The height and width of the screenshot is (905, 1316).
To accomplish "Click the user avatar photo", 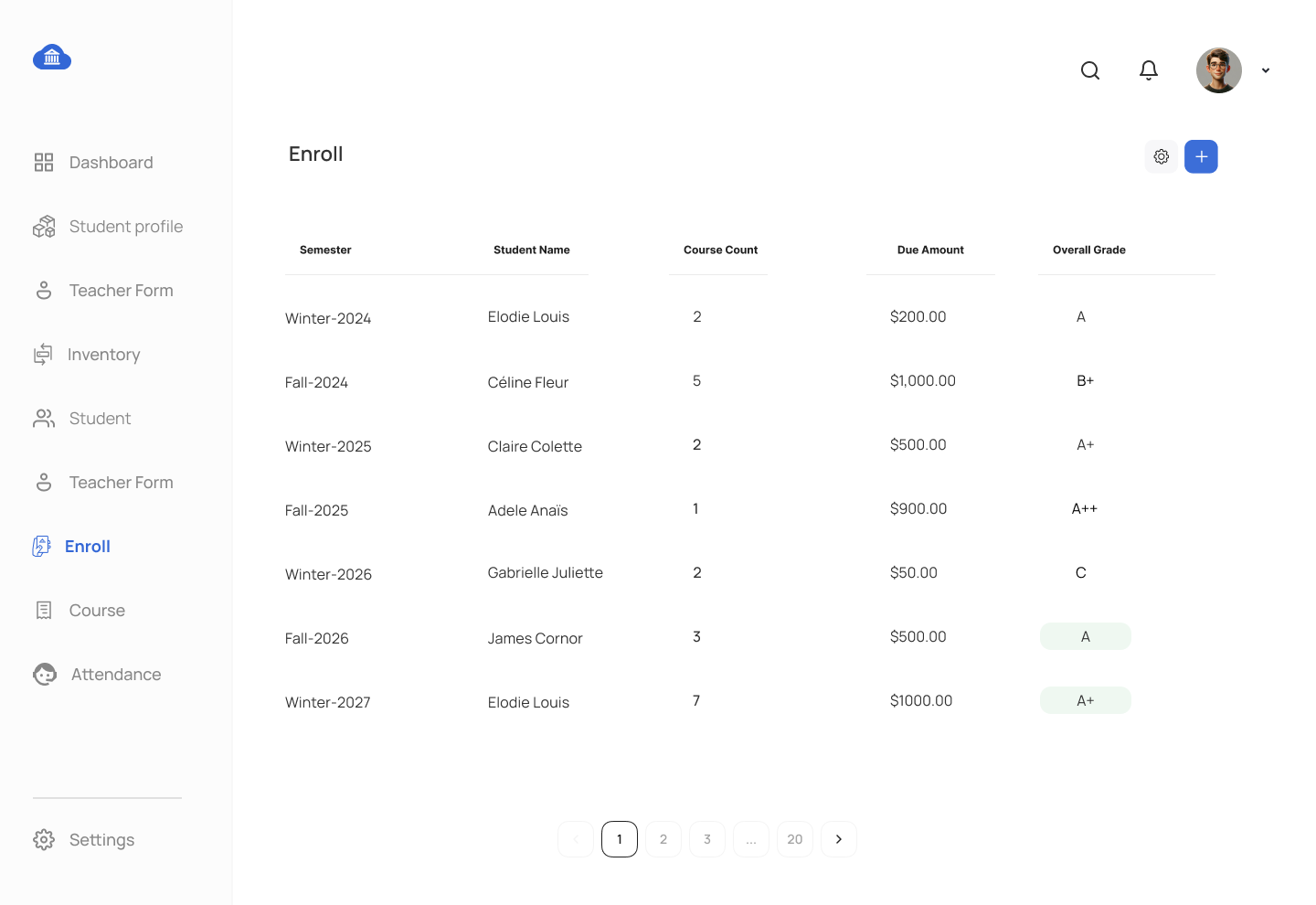I will click(x=1219, y=70).
